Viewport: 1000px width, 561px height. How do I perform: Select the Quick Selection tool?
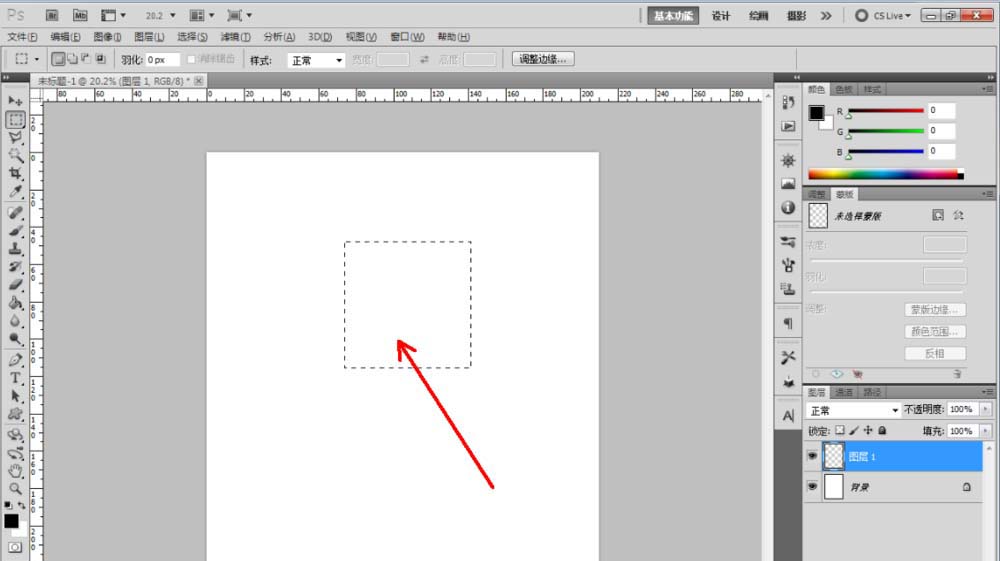15,155
